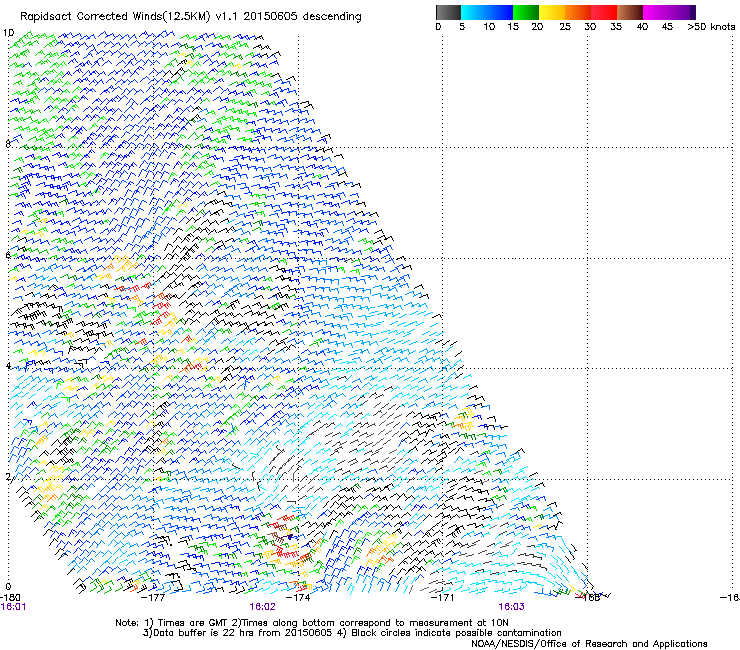Click the purple '16:01' time label

(13, 607)
